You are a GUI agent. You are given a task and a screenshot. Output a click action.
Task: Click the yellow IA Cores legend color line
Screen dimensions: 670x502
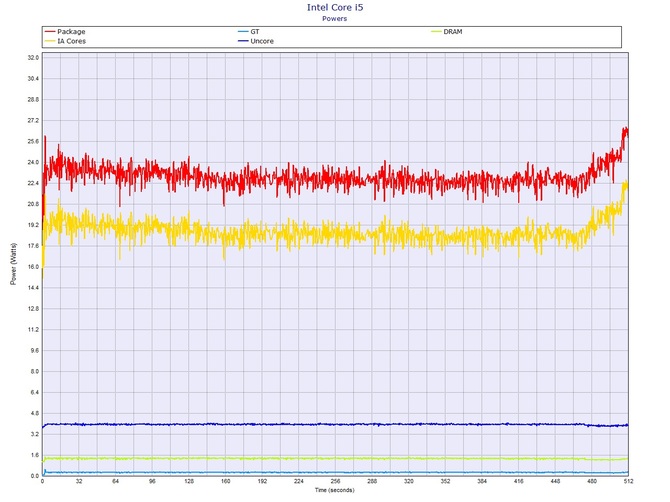tap(50, 41)
